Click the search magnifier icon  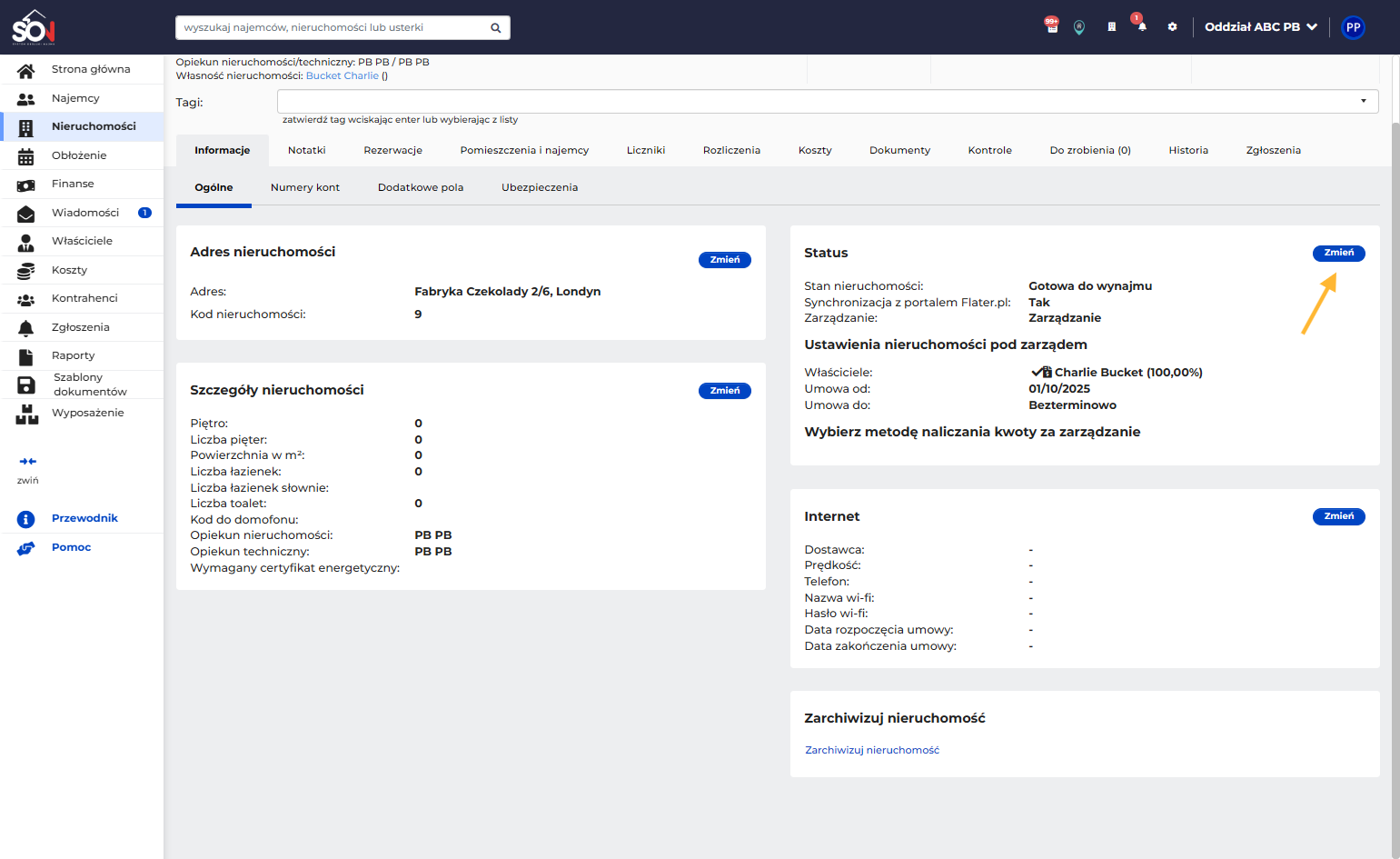tap(496, 28)
